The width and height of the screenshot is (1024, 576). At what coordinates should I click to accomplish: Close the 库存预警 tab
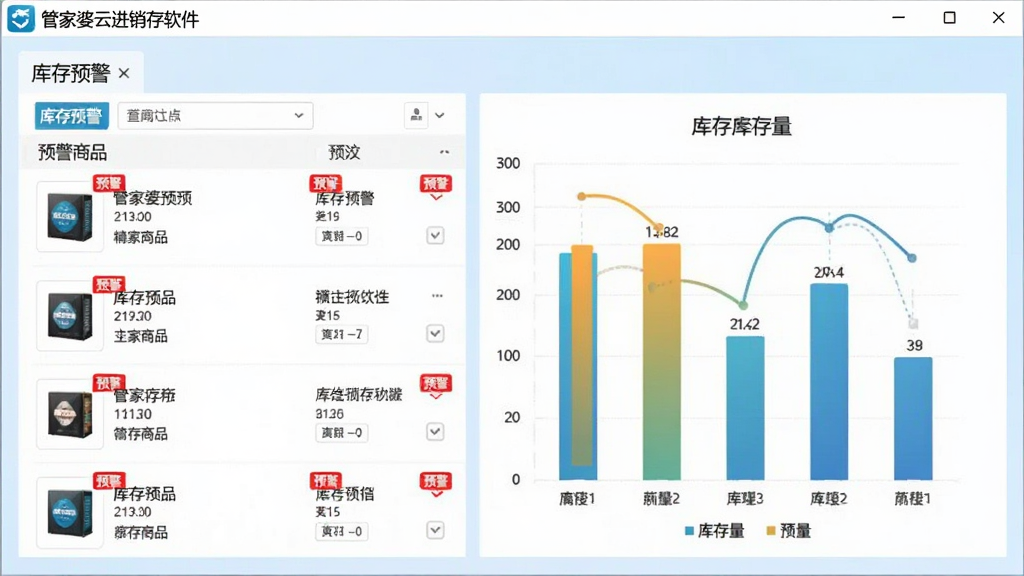[x=124, y=73]
